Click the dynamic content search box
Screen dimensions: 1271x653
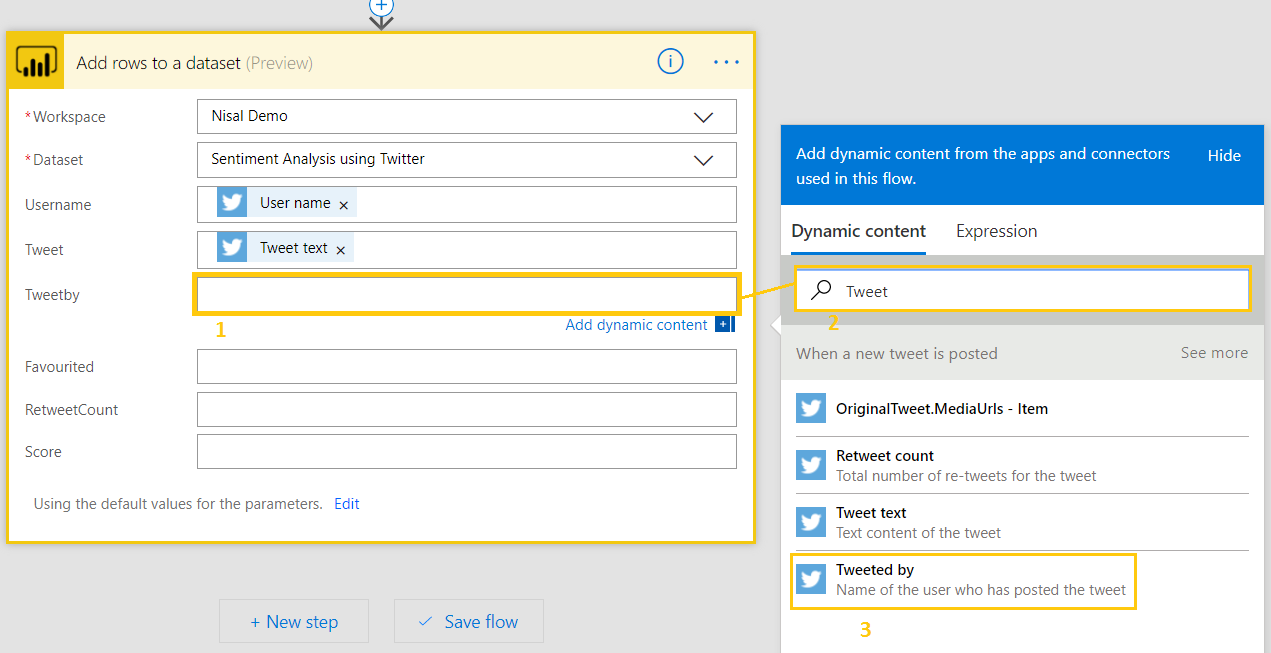[x=1022, y=291]
